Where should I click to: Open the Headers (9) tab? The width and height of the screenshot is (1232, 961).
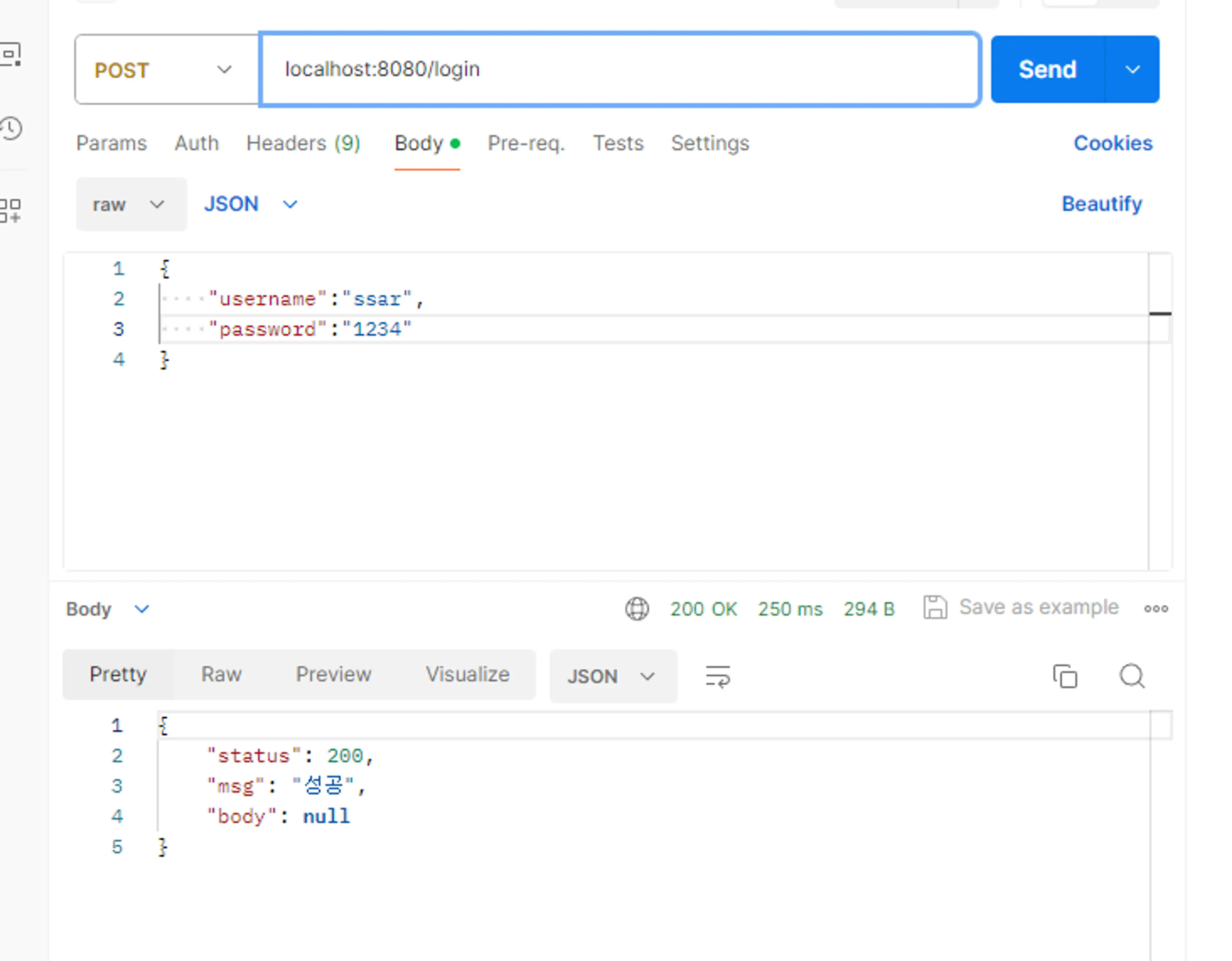tap(304, 143)
